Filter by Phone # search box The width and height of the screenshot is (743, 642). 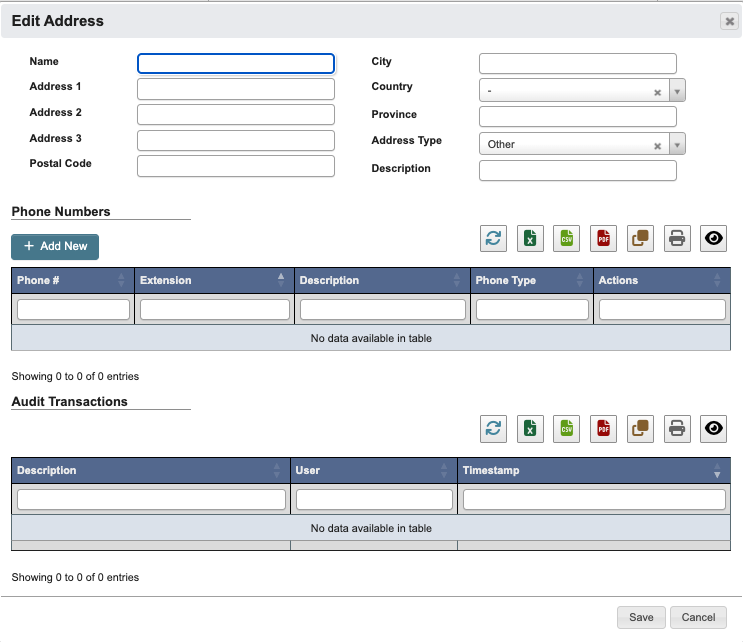(x=73, y=309)
